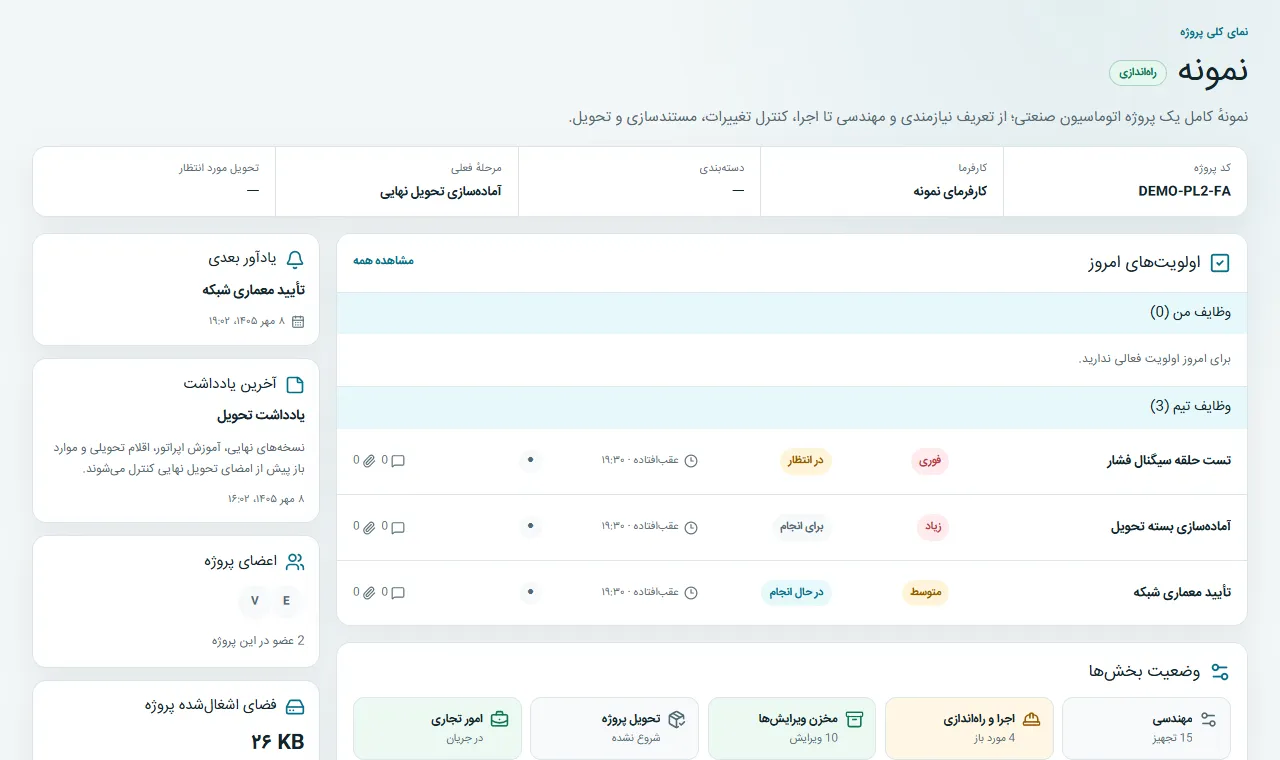Open the task تست حلقه سیگنال فشار
Image resolution: width=1280 pixels, height=760 pixels.
point(1169,461)
